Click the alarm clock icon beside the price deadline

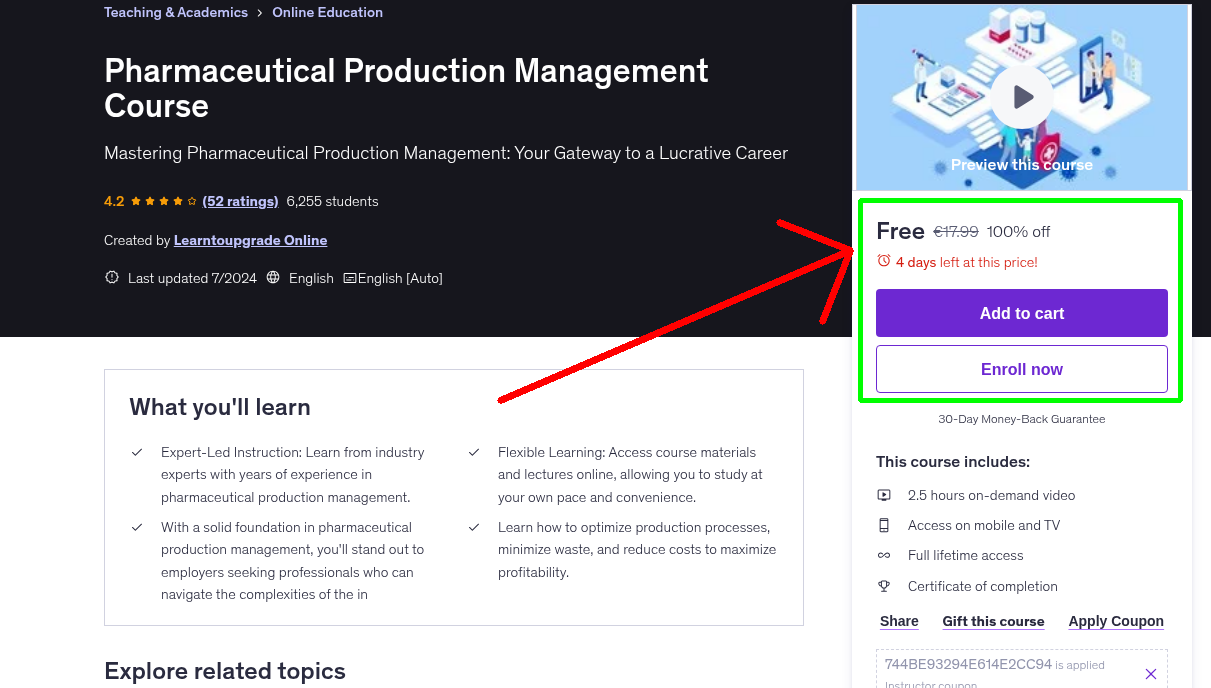pos(883,260)
